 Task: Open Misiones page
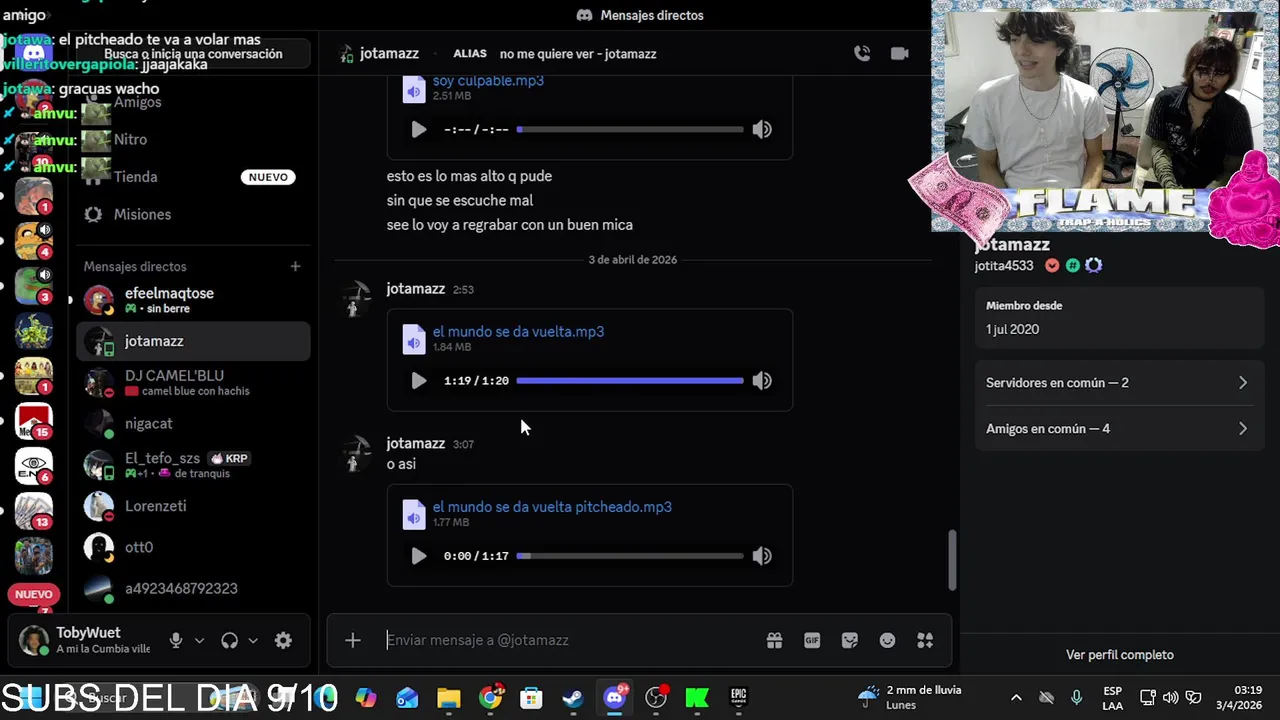193,214
